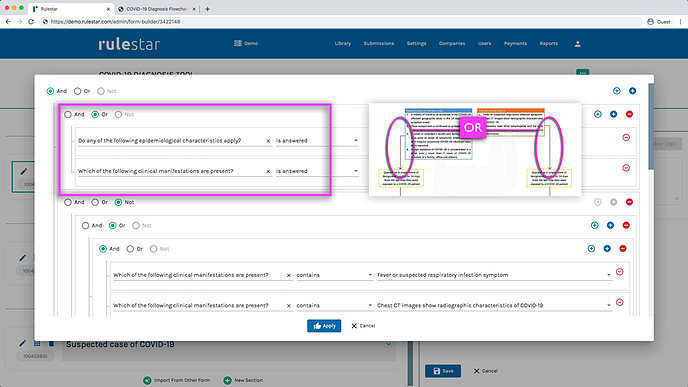Image resolution: width=688 pixels, height=387 pixels.
Task: Open the 'is answered' dropdown for the clinical manifestations question
Action: [x=317, y=171]
